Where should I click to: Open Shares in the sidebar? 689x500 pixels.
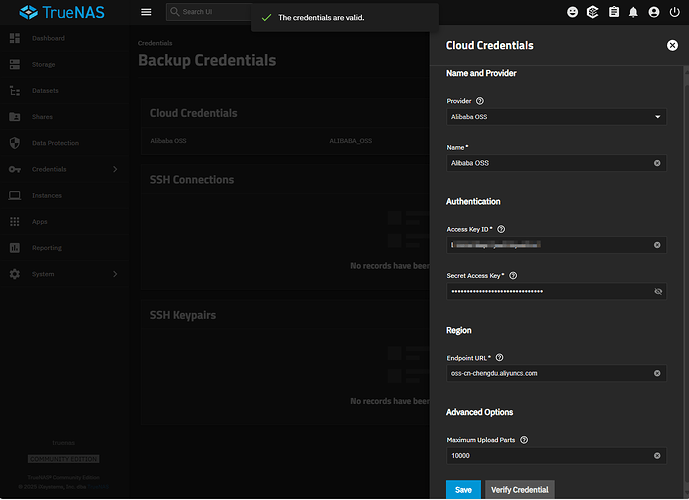coord(64,117)
